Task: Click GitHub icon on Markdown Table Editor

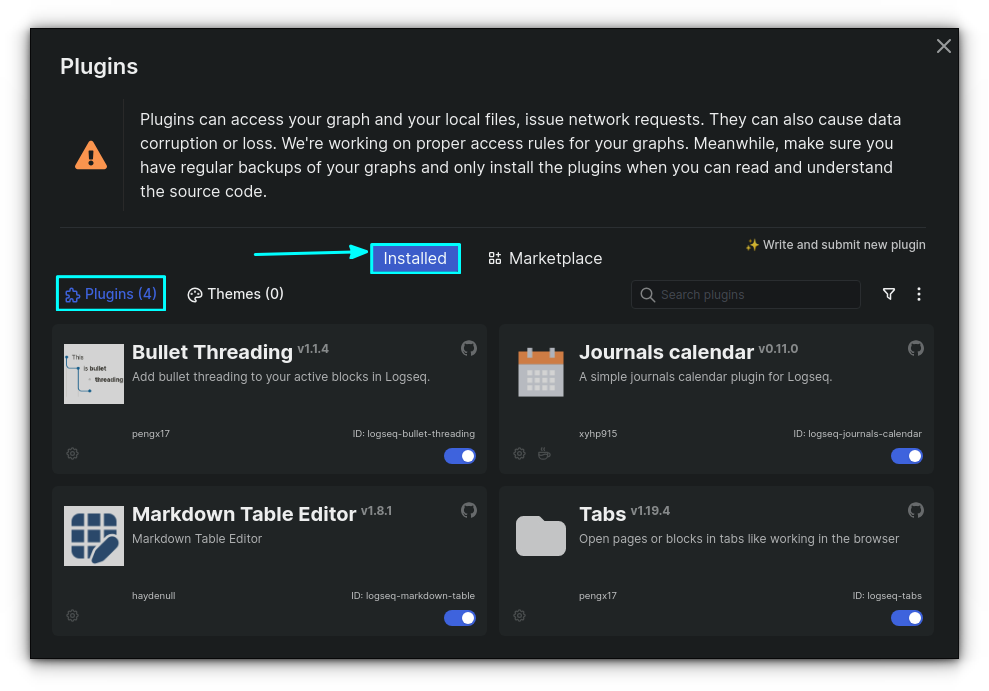Action: (468, 510)
